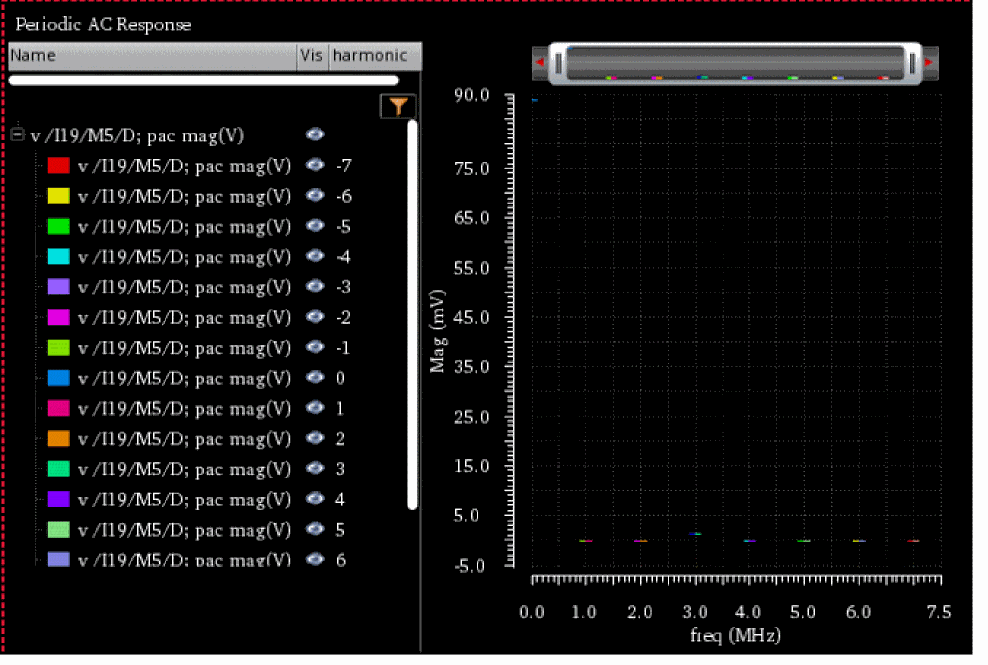
Task: Sort by the Name column header
Action: tap(150, 56)
